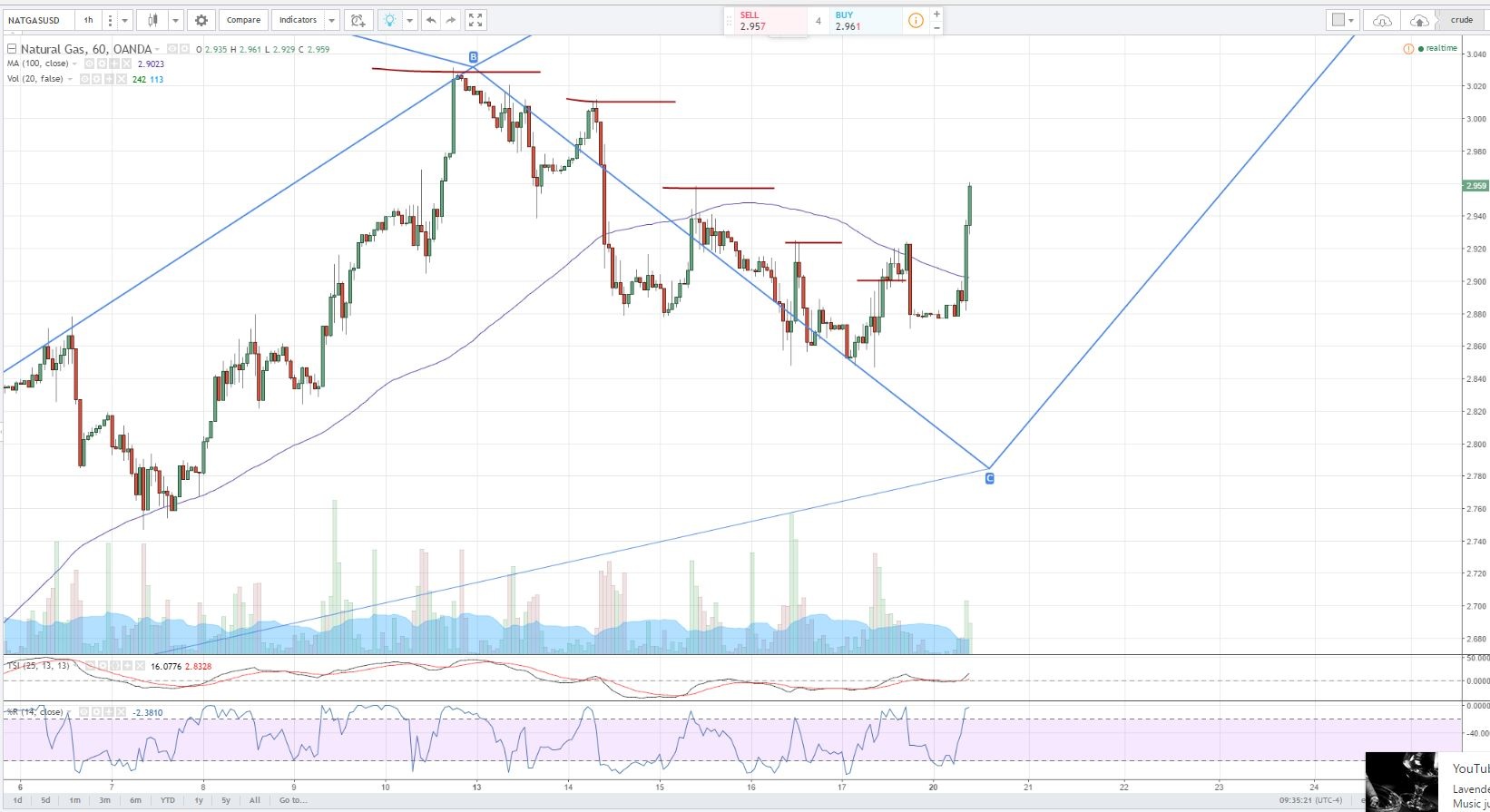Open the Indicators dropdown arrow
The width and height of the screenshot is (1490, 812).
click(332, 20)
